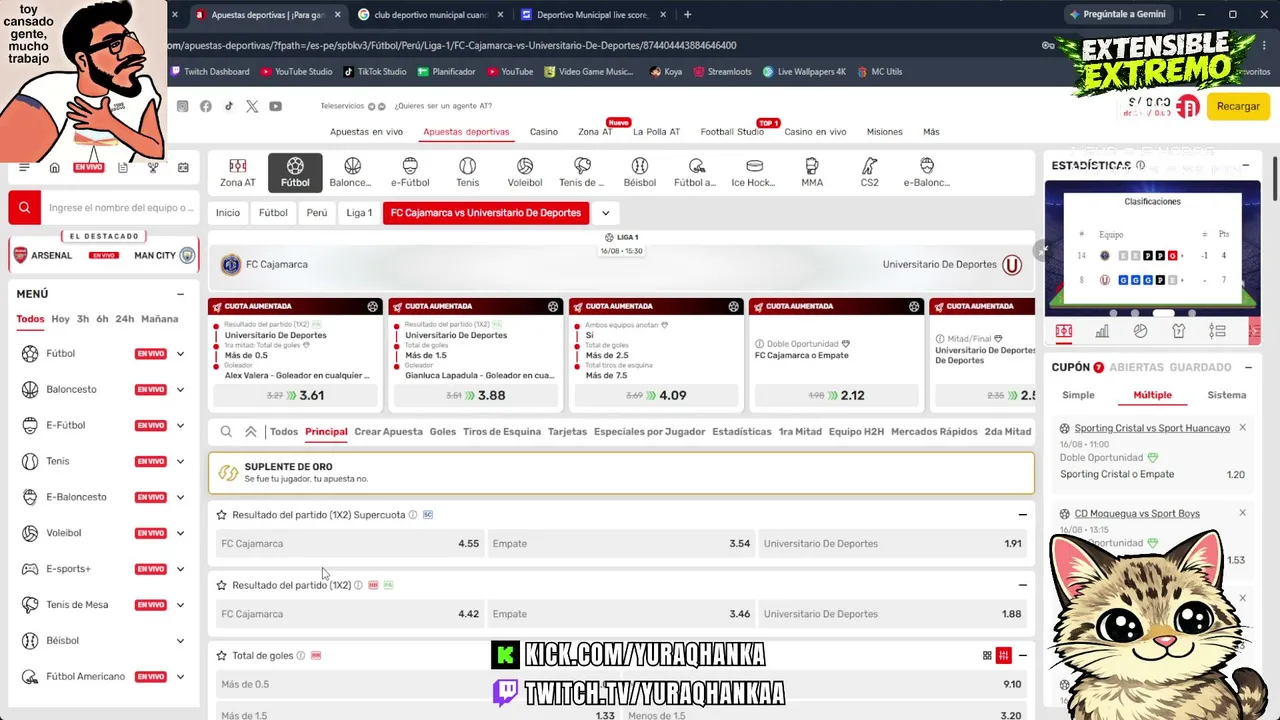The height and width of the screenshot is (720, 1280).
Task: Click the market search magnifier icon
Action: [x=226, y=431]
